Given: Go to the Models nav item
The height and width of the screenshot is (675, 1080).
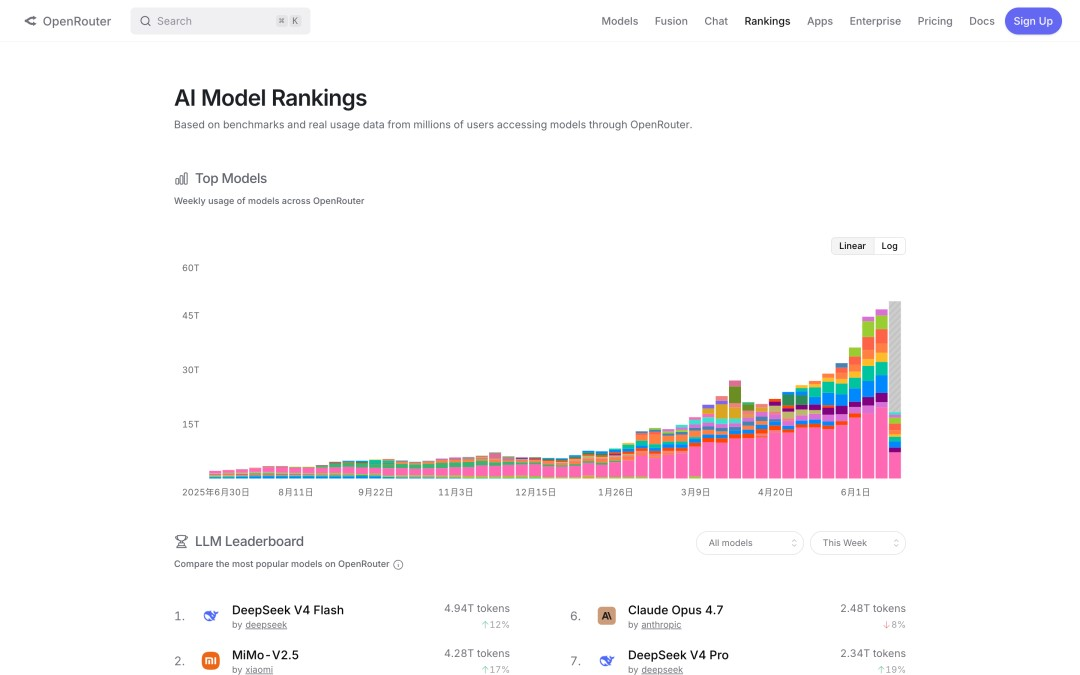Looking at the screenshot, I should [620, 21].
